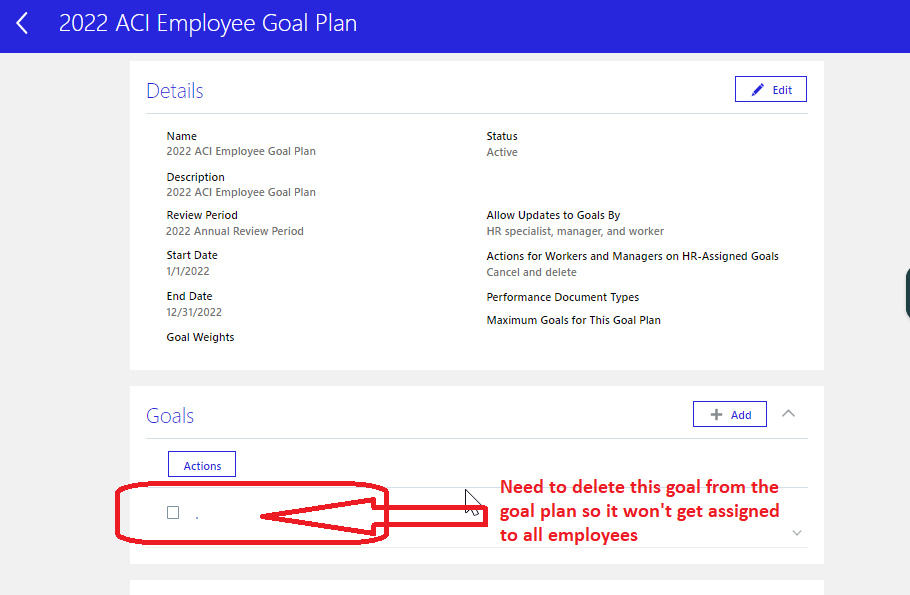910x595 pixels.
Task: Select the Status value Active
Action: pyautogui.click(x=502, y=152)
